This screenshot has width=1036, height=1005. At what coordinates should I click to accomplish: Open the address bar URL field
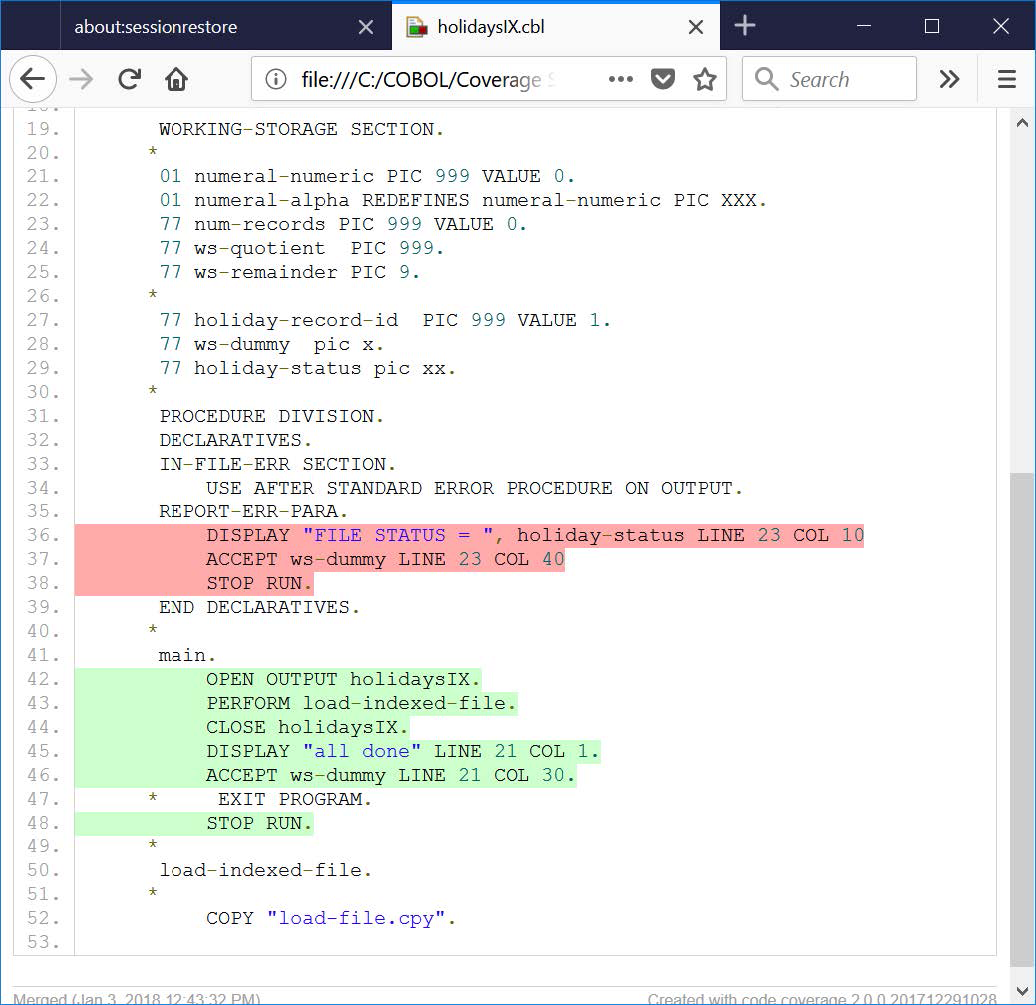pos(450,78)
